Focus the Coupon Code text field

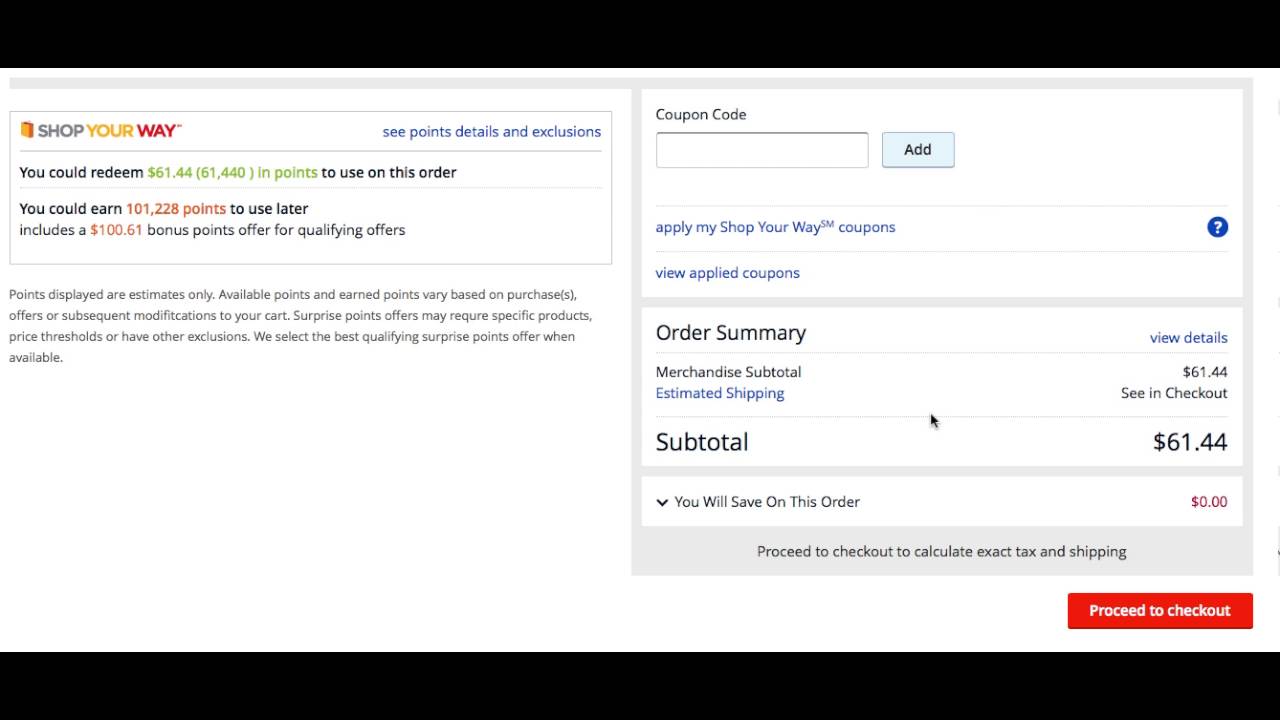762,150
